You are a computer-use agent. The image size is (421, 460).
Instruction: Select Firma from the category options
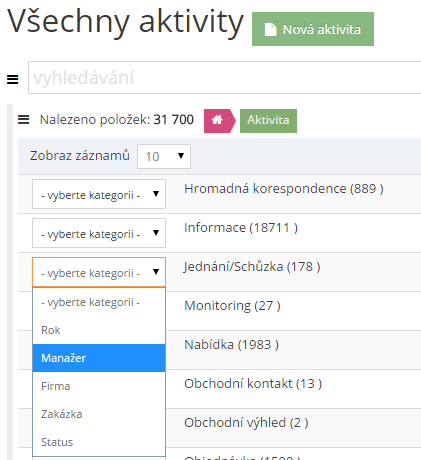tap(99, 386)
